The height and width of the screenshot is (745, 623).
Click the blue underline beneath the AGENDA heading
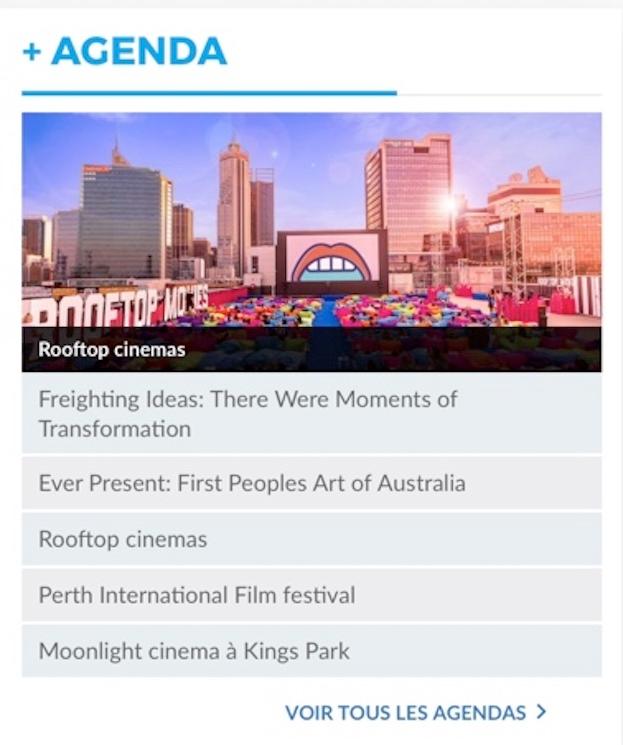tap(209, 93)
